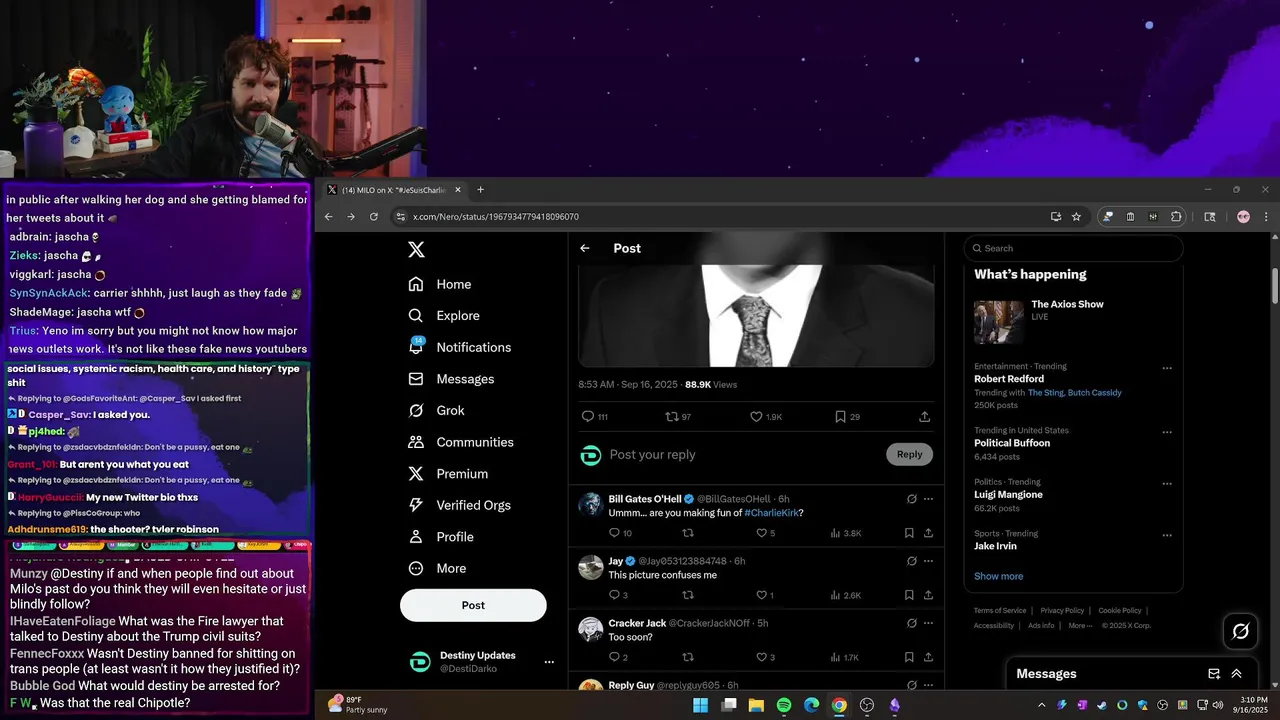Bookmark the main post with 29 bookmarks
Viewport: 1280px width, 720px height.
[840, 416]
